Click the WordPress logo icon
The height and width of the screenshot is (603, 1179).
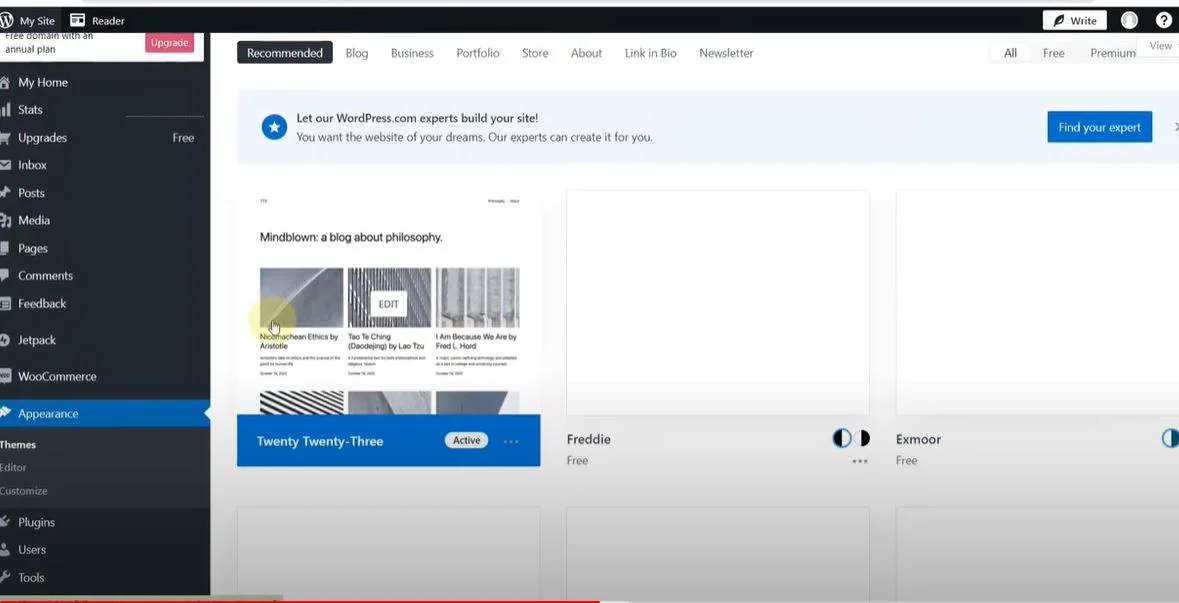7,20
